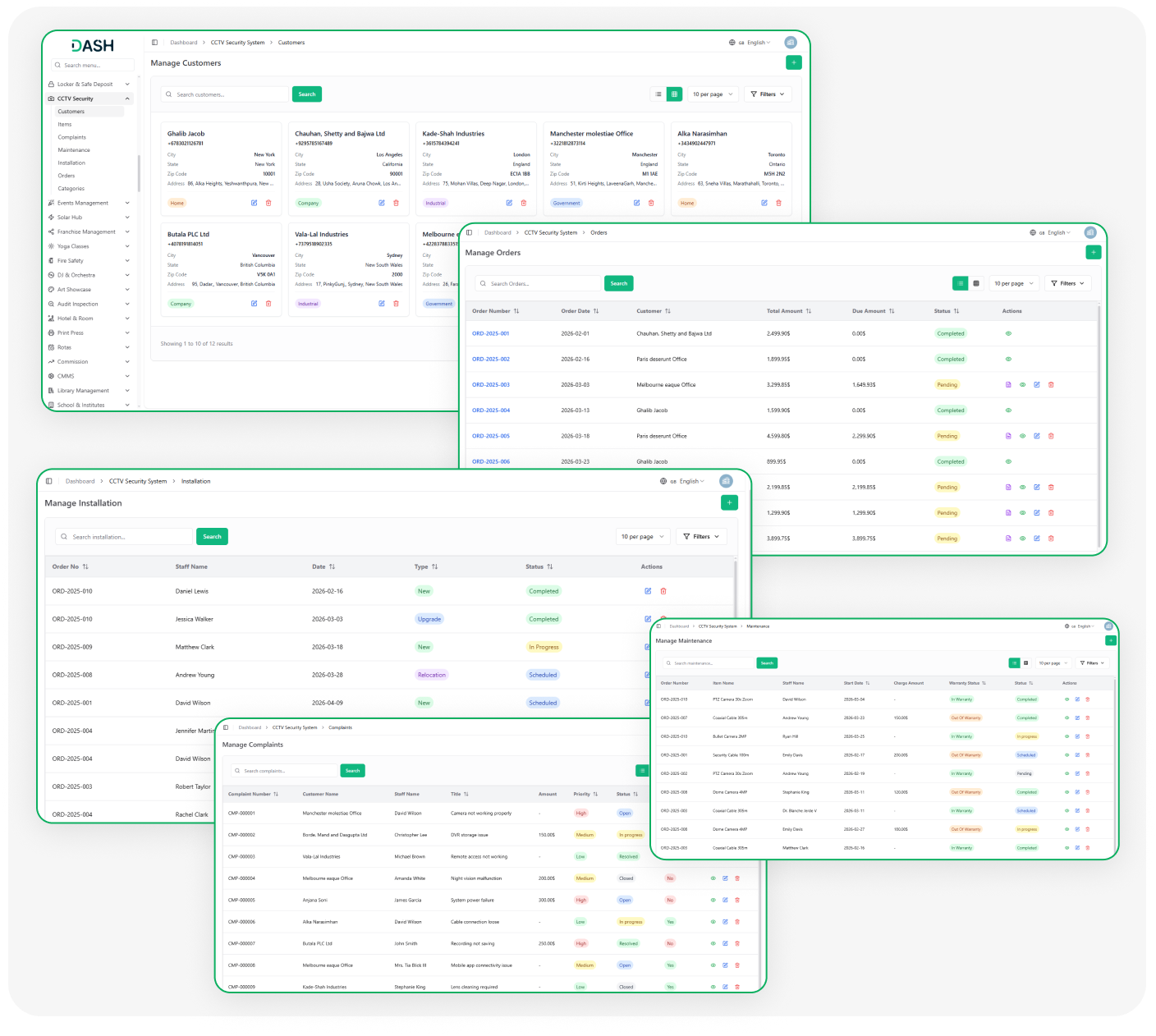Click add button in Manage Maintenance
1156x1036 pixels.
[1111, 640]
